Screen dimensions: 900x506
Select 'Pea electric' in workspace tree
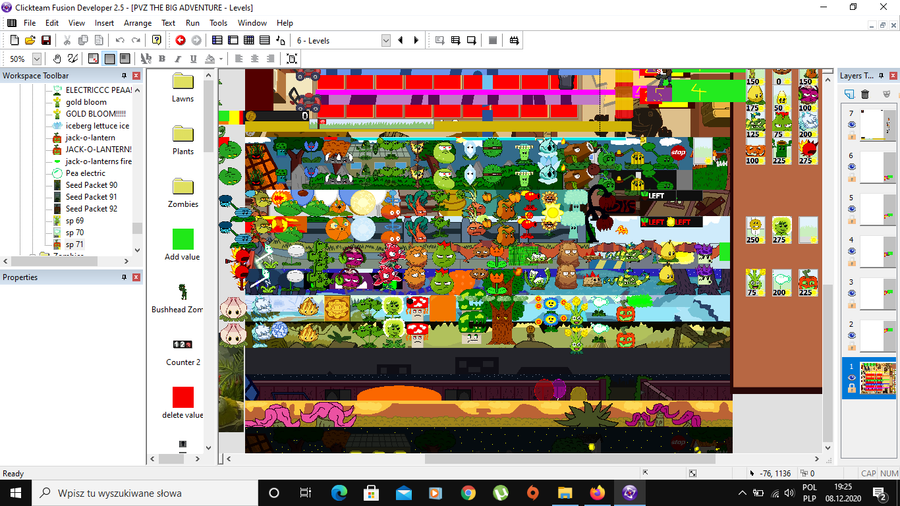click(x=86, y=173)
